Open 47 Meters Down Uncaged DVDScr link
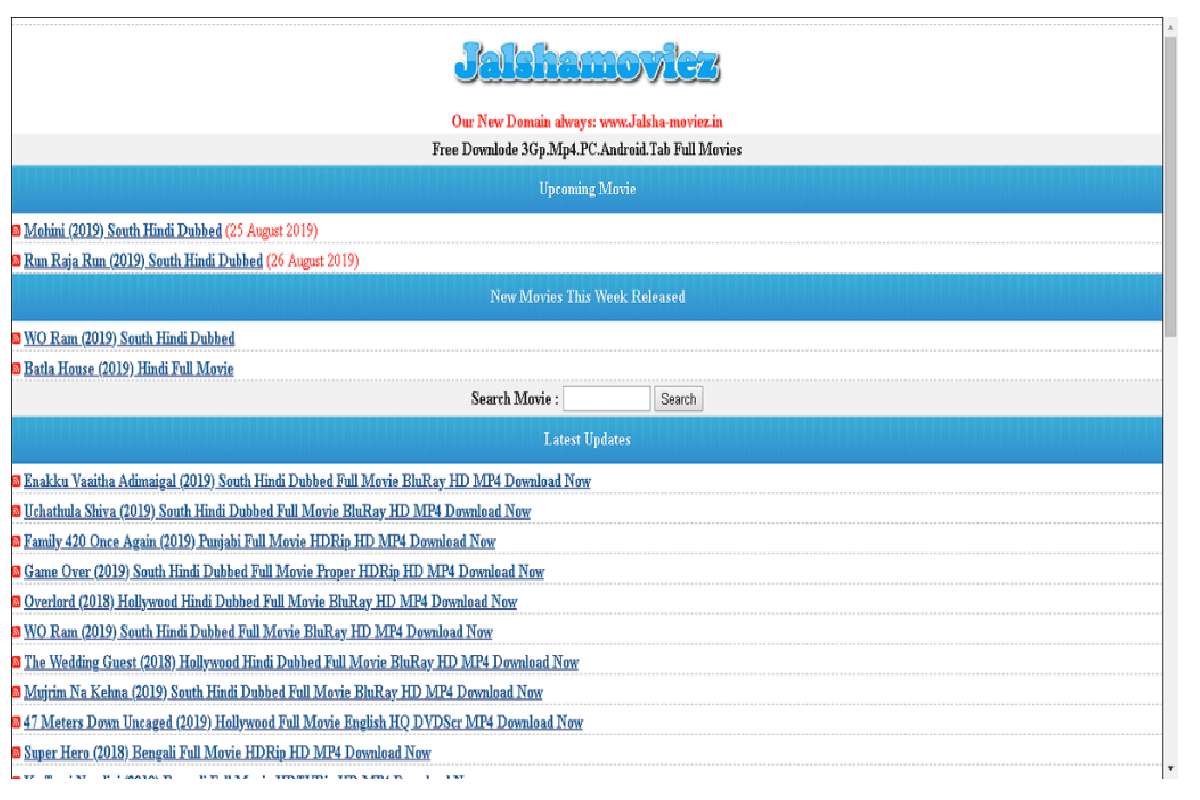Image resolution: width=1200 pixels, height=800 pixels. point(303,722)
